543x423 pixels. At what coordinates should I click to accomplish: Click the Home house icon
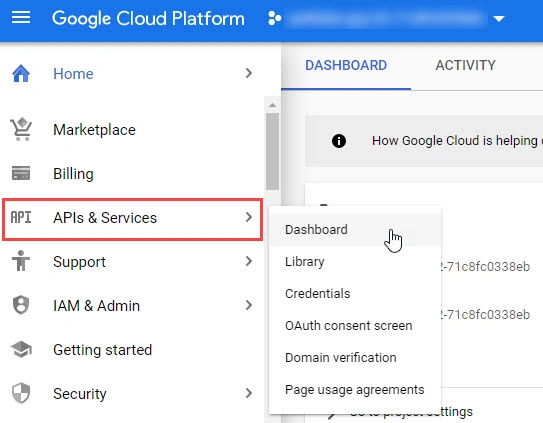pos(21,73)
